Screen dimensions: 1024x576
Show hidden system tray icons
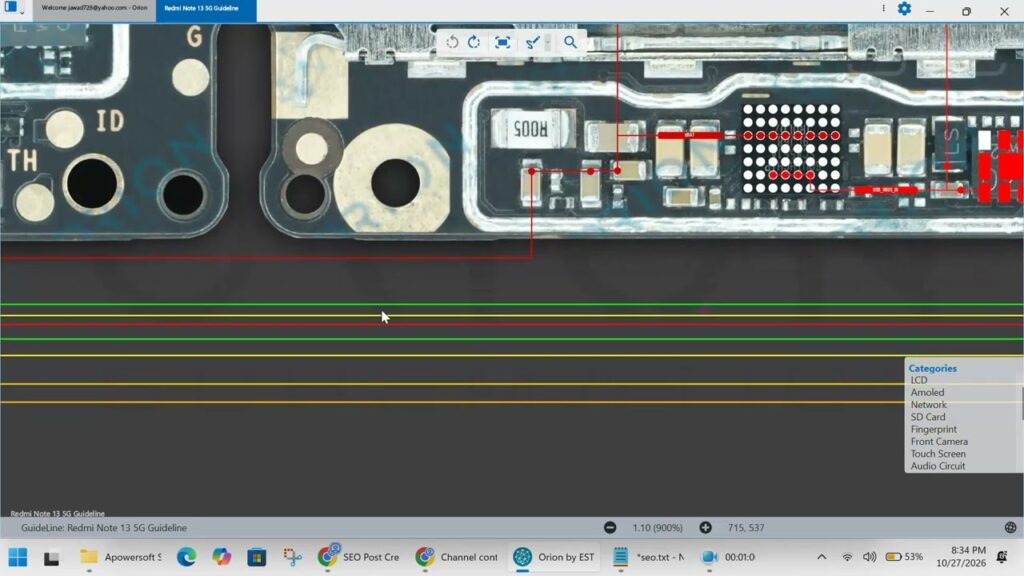(x=822, y=557)
